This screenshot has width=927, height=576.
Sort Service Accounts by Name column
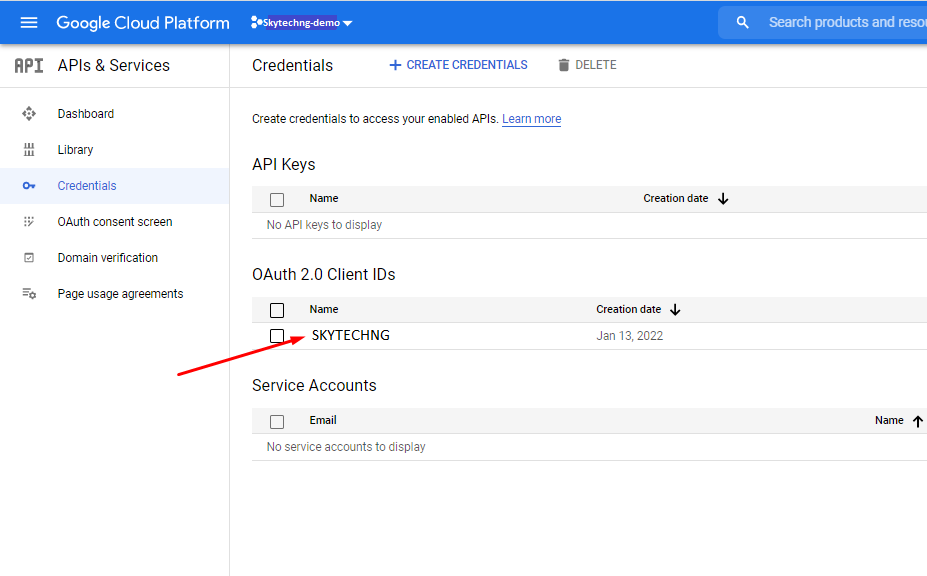[x=889, y=420]
